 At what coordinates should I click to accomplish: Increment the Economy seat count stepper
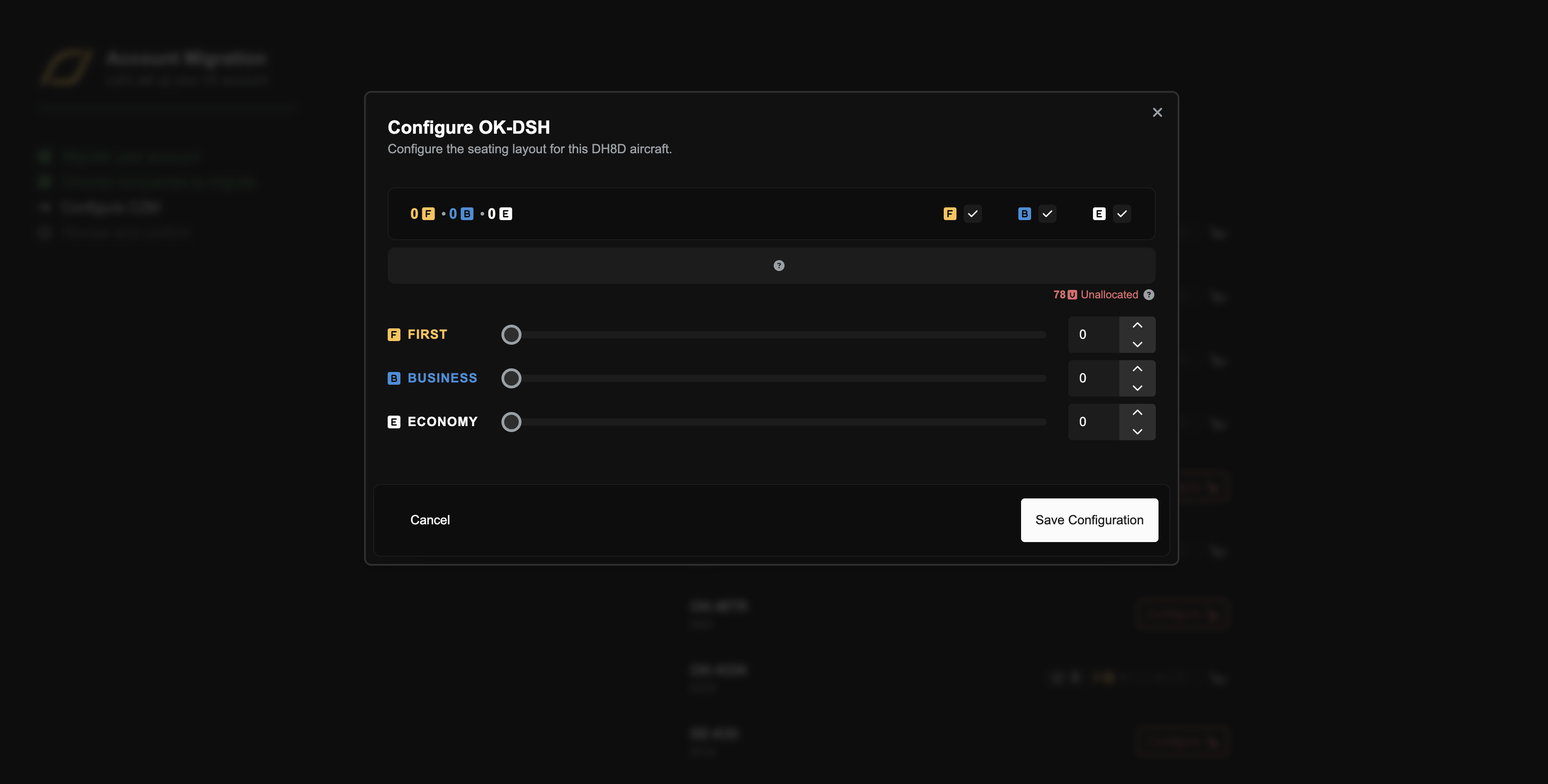click(x=1138, y=413)
